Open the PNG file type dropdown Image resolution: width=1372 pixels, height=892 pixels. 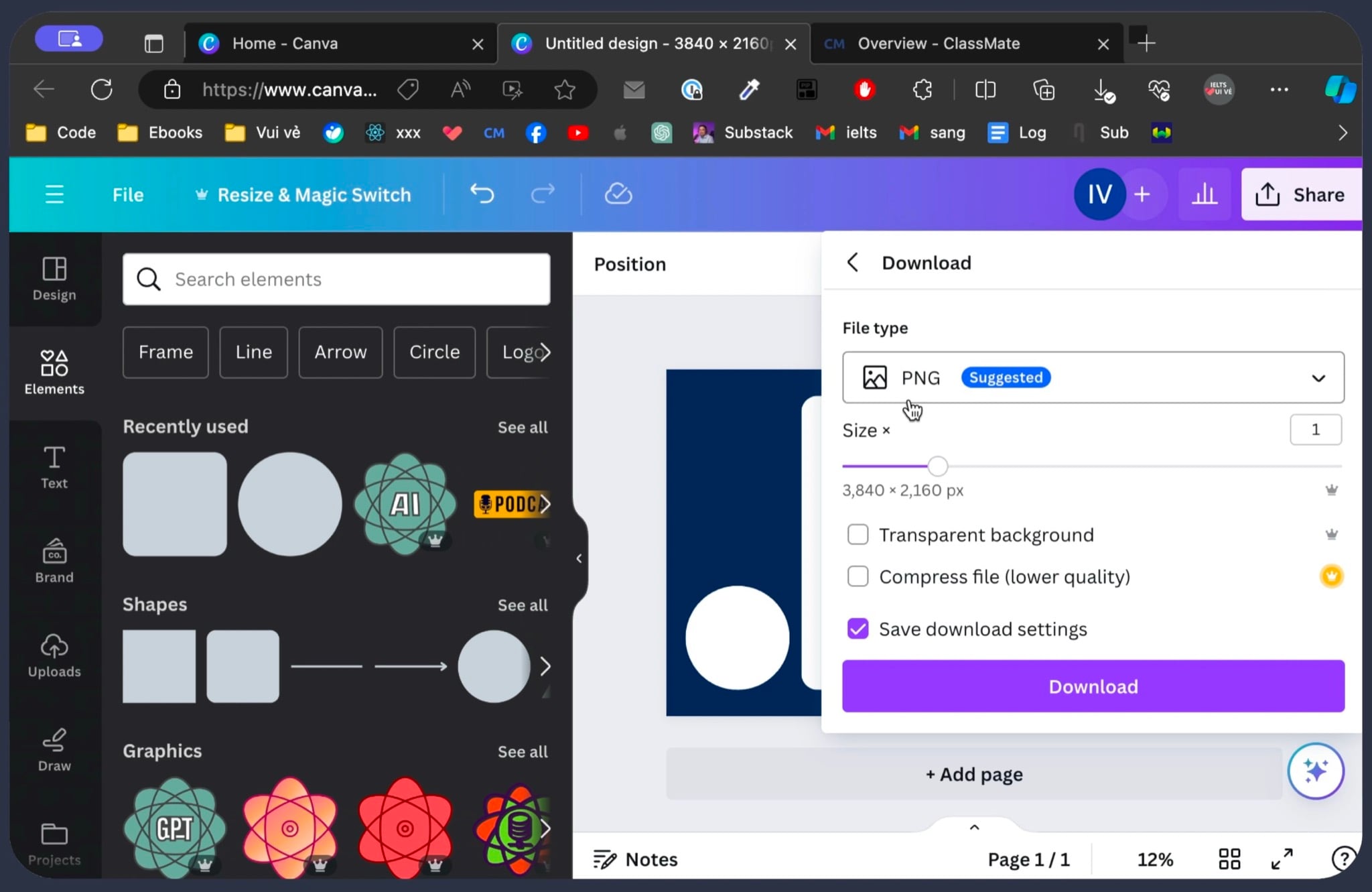pos(1093,377)
